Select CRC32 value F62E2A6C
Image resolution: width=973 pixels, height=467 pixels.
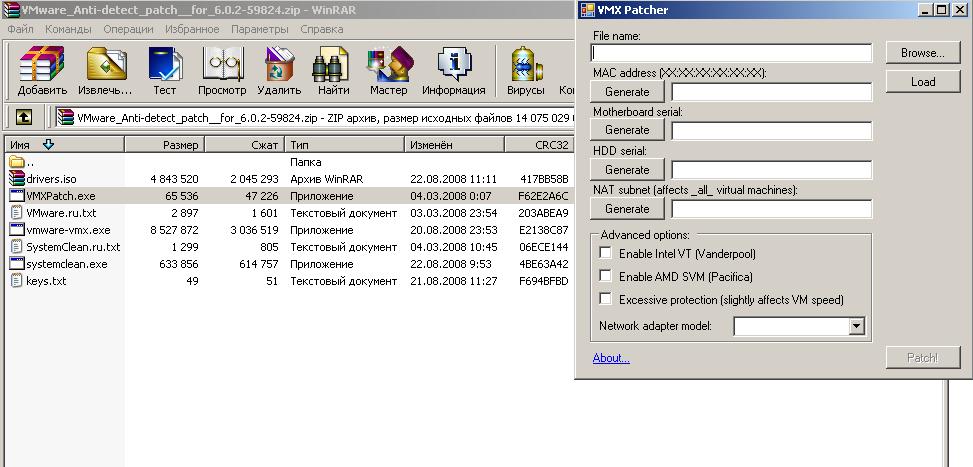coord(543,196)
